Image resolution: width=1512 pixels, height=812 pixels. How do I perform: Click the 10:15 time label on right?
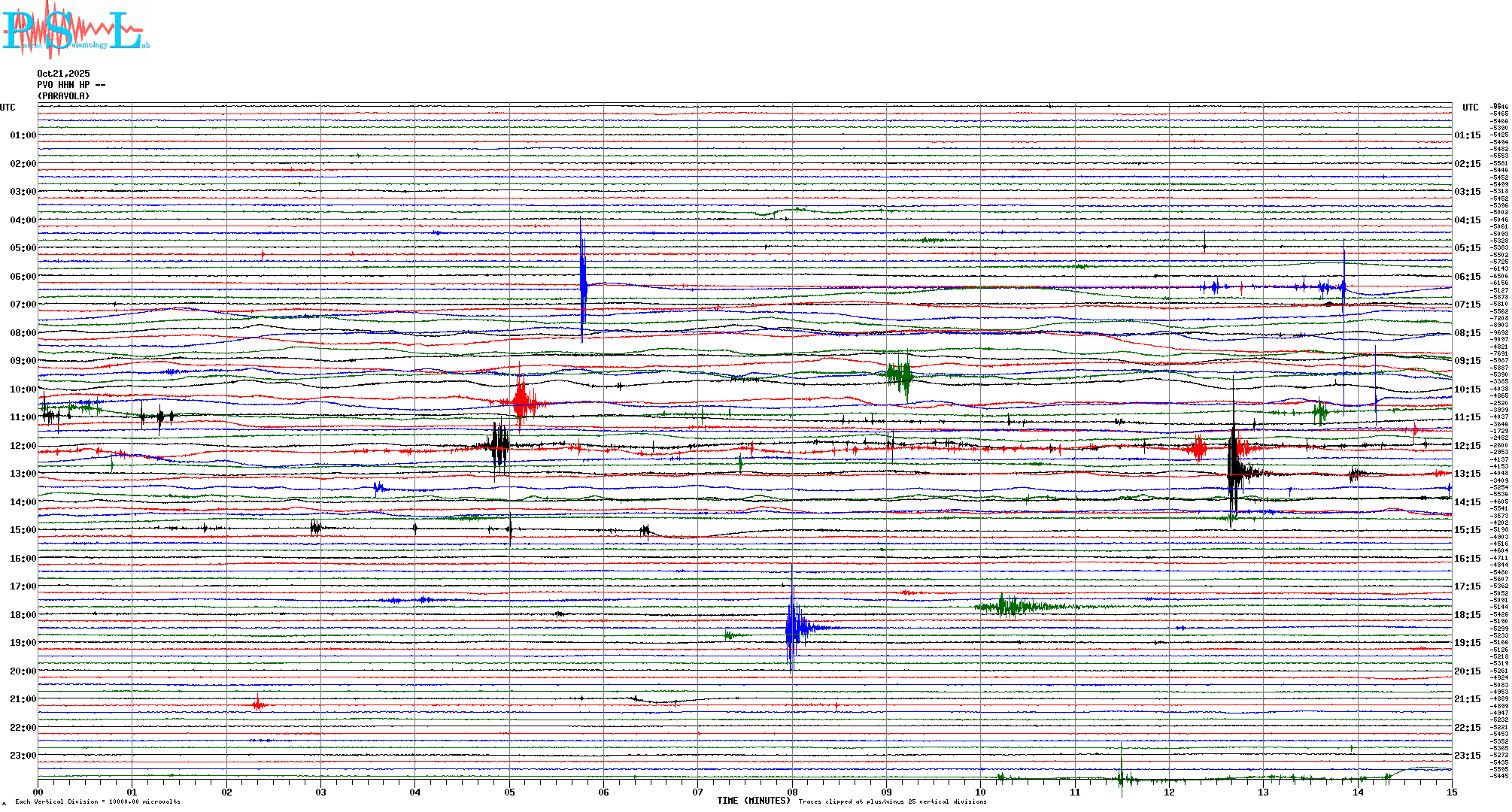(x=1467, y=389)
